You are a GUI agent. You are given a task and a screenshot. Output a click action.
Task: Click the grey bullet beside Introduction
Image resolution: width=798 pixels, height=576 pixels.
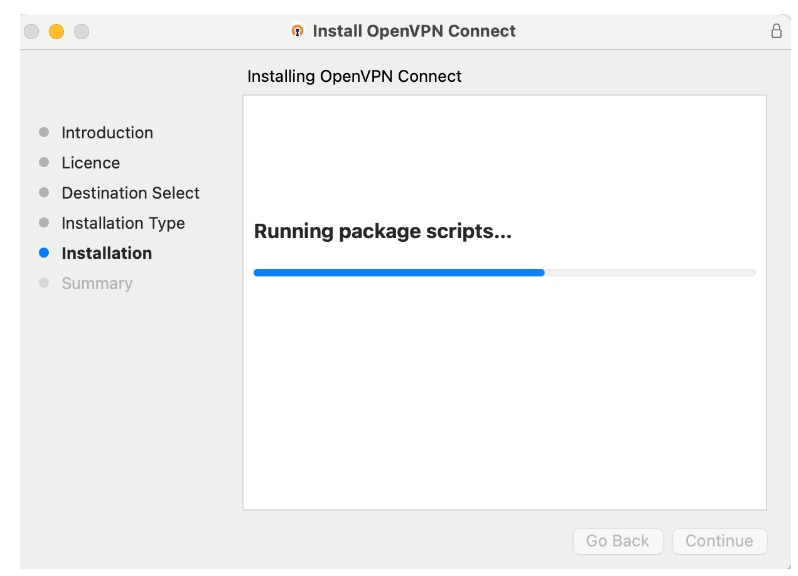pyautogui.click(x=43, y=132)
